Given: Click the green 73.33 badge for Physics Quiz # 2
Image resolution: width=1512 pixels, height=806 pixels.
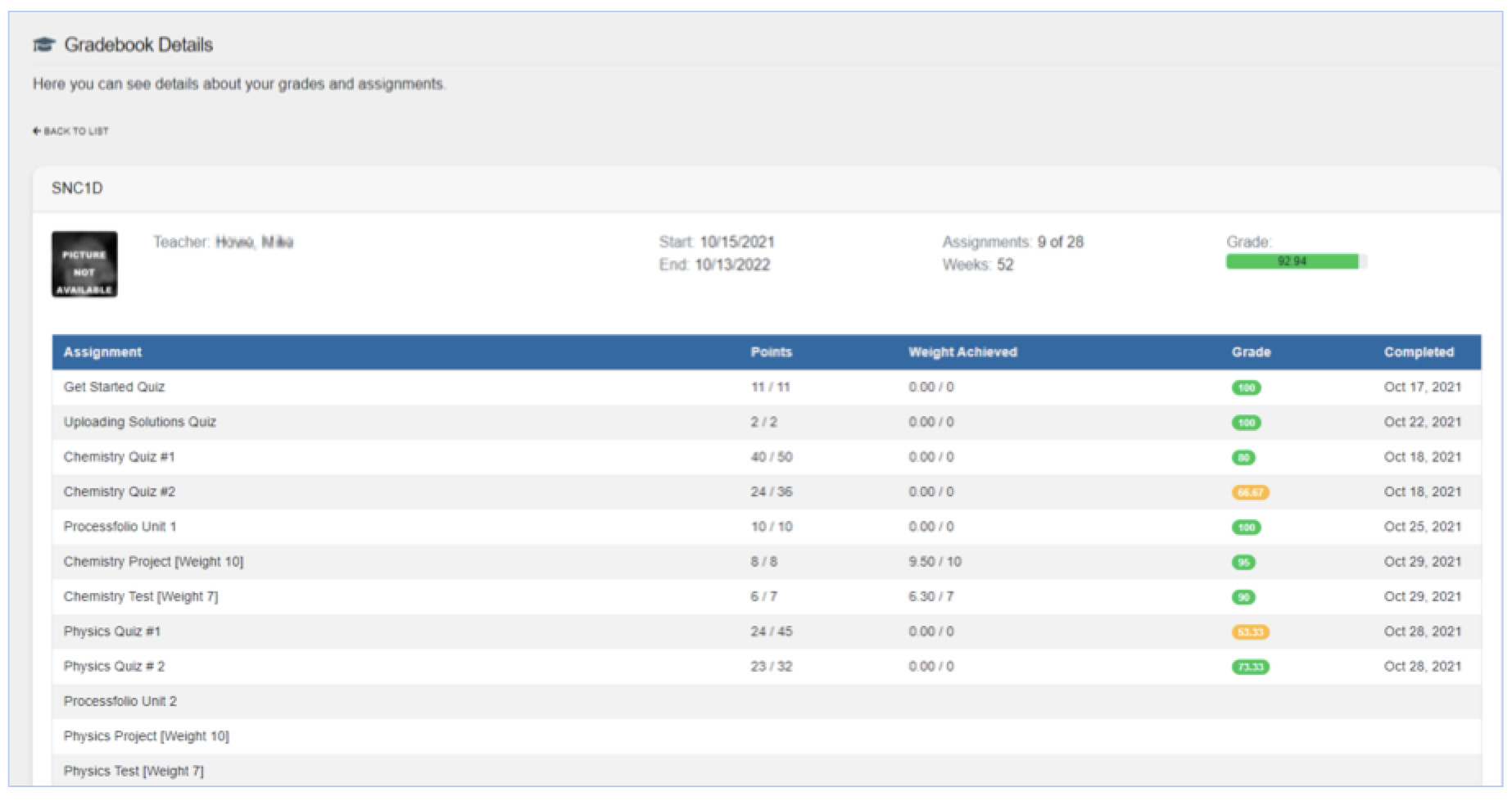Looking at the screenshot, I should pyautogui.click(x=1250, y=668).
